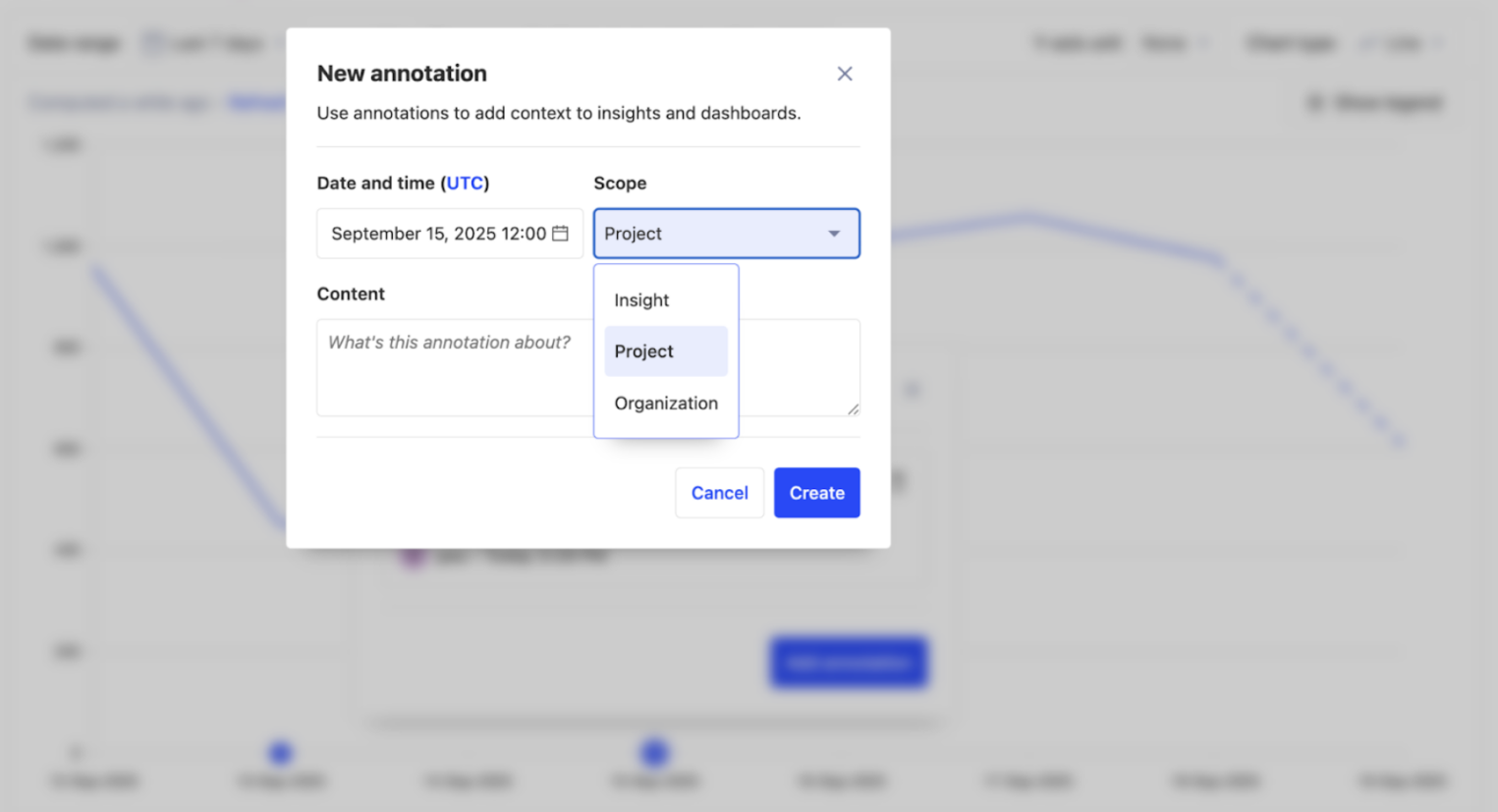Focus the annotation Content text area
This screenshot has height=812, width=1498.
click(x=452, y=368)
